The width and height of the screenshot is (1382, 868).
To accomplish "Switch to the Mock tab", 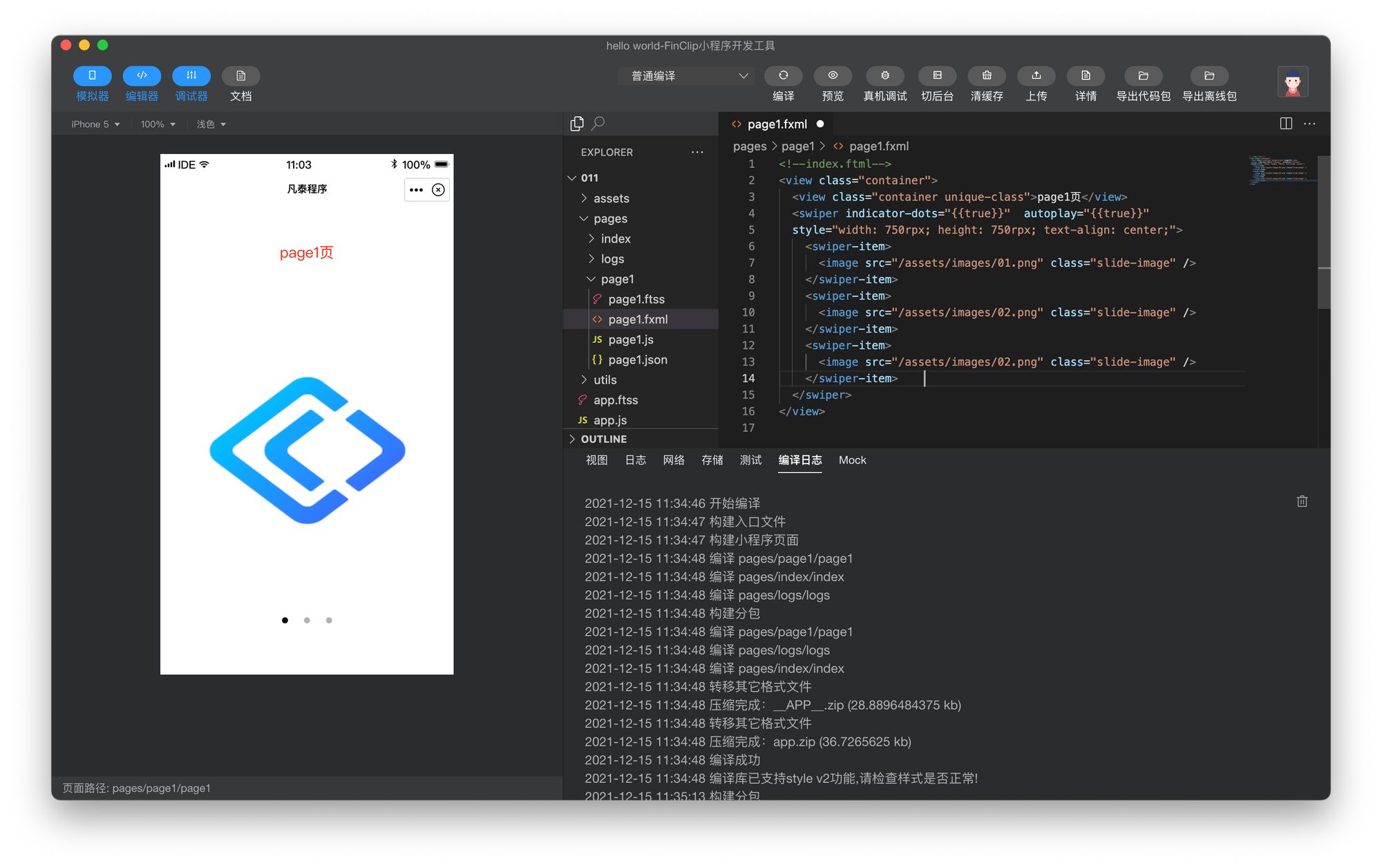I will (x=852, y=460).
